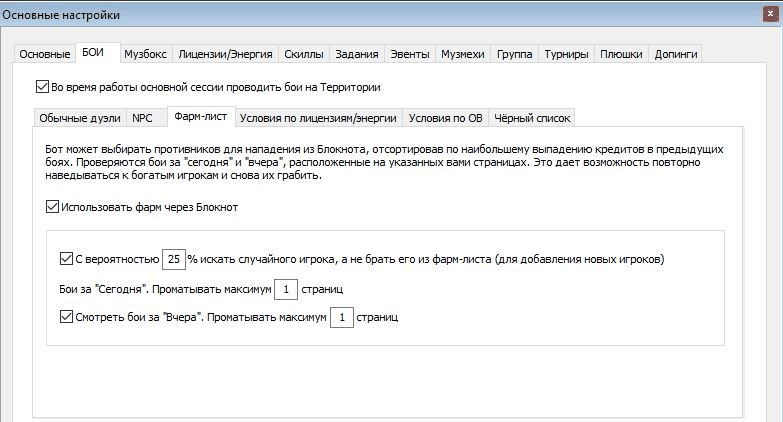Click the probability percent field showing 25
The width and height of the screenshot is (783, 422).
174,259
